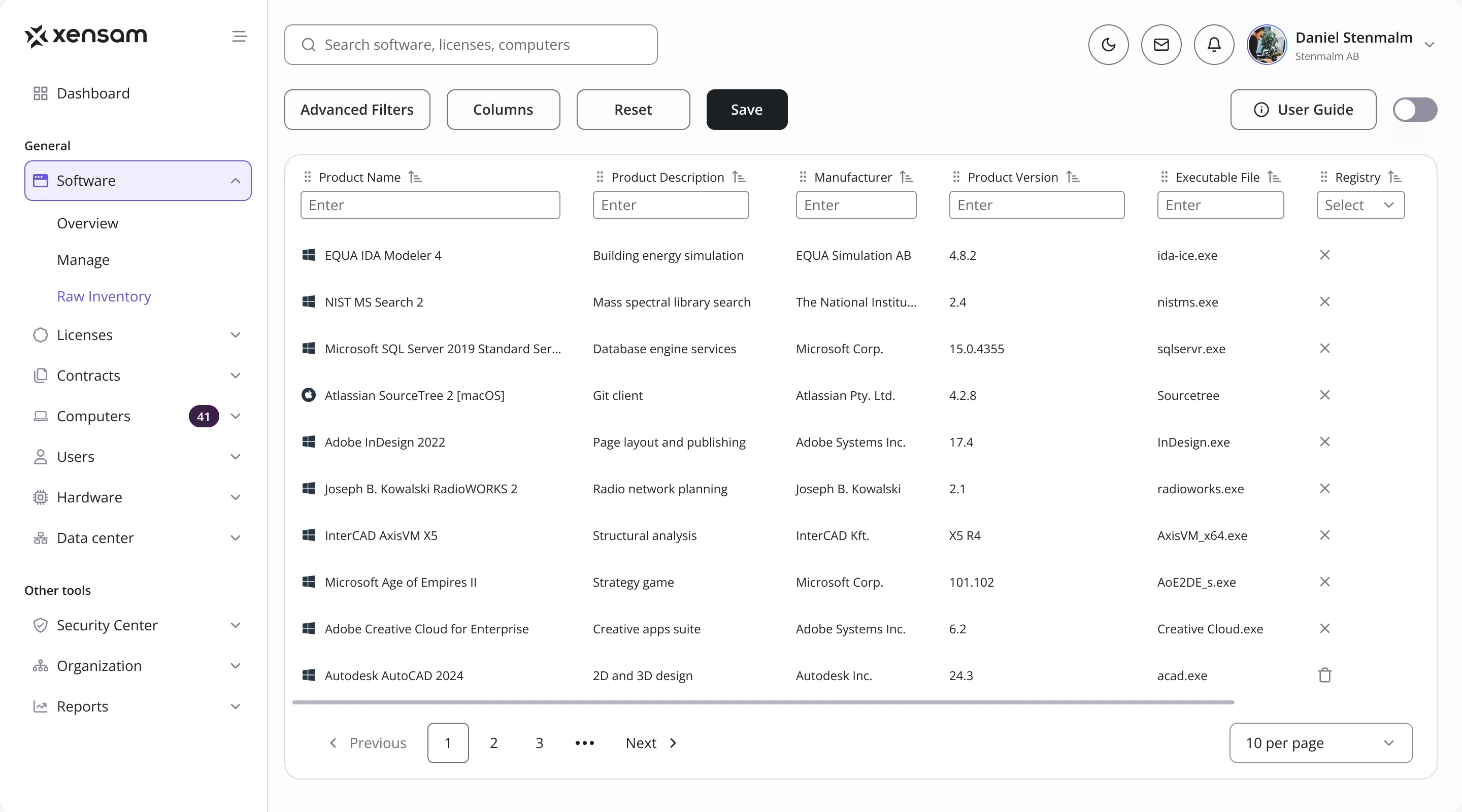Click the Product Name filter input
Viewport: 1462px width, 812px height.
(429, 205)
